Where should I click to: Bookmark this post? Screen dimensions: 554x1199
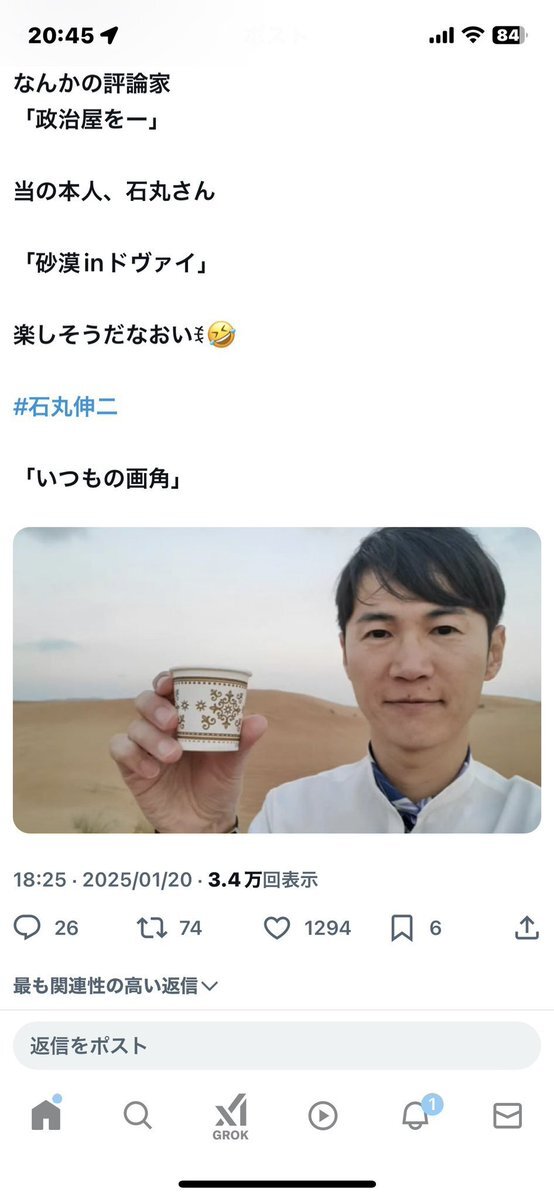[x=402, y=928]
